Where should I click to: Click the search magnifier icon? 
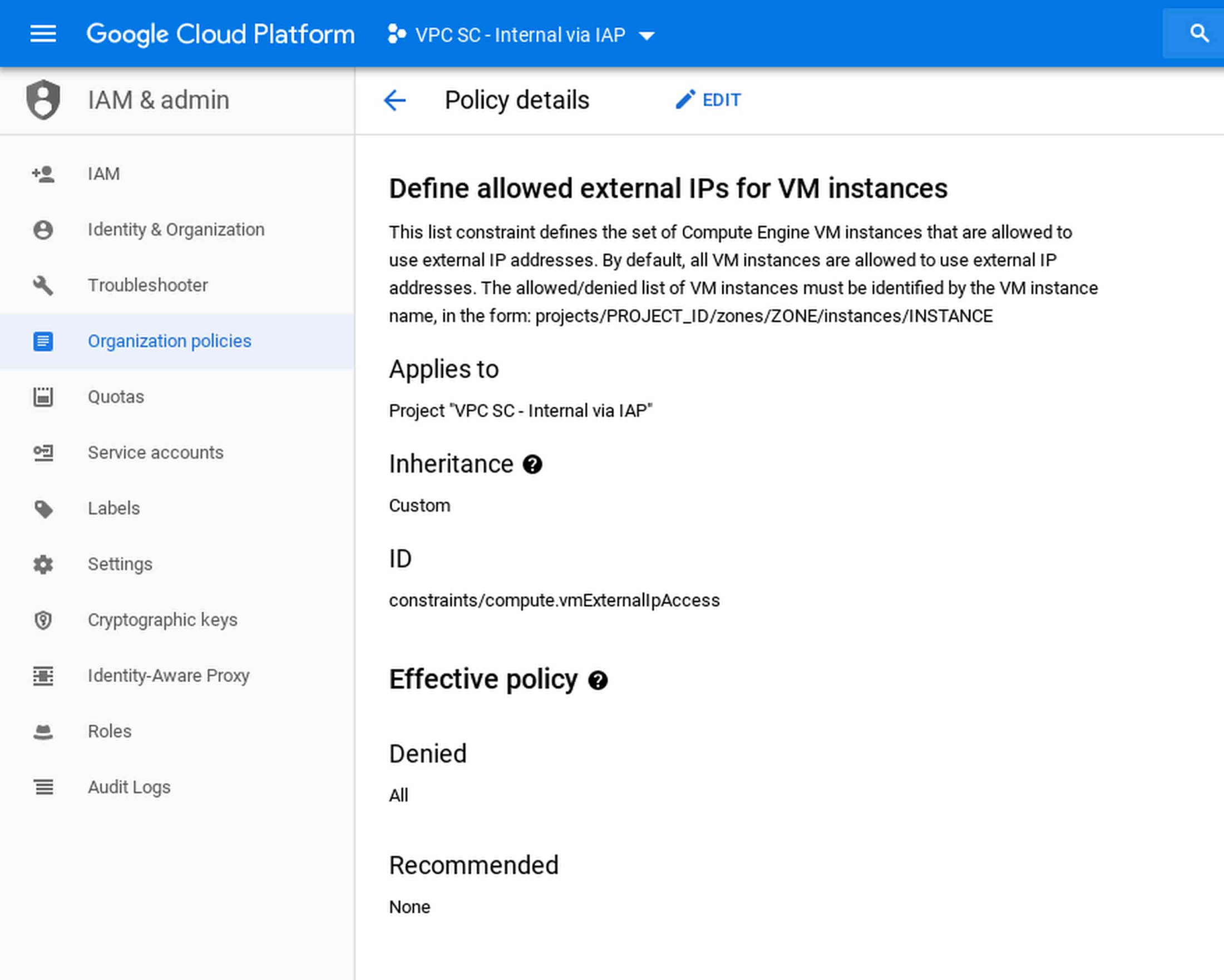[1199, 33]
